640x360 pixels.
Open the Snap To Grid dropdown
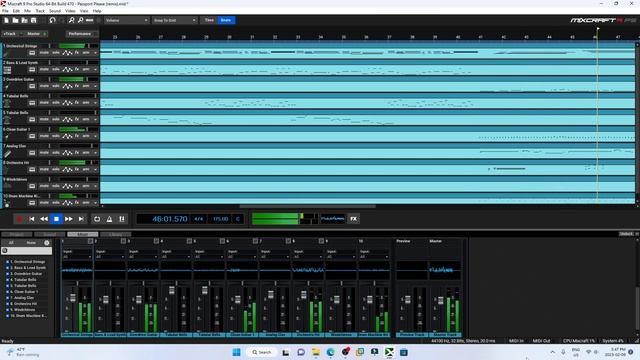[x=175, y=20]
